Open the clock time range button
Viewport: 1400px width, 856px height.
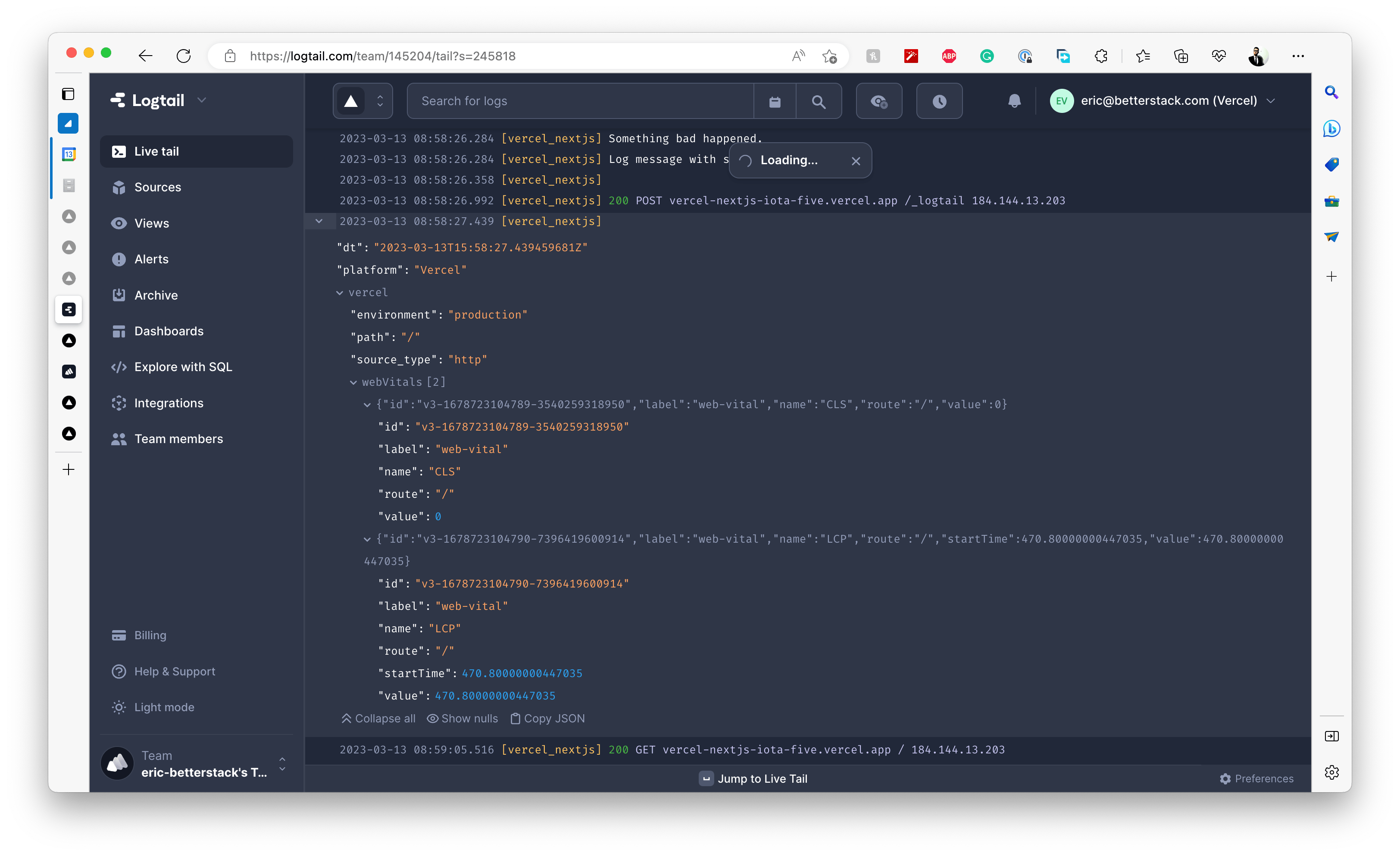pos(939,101)
